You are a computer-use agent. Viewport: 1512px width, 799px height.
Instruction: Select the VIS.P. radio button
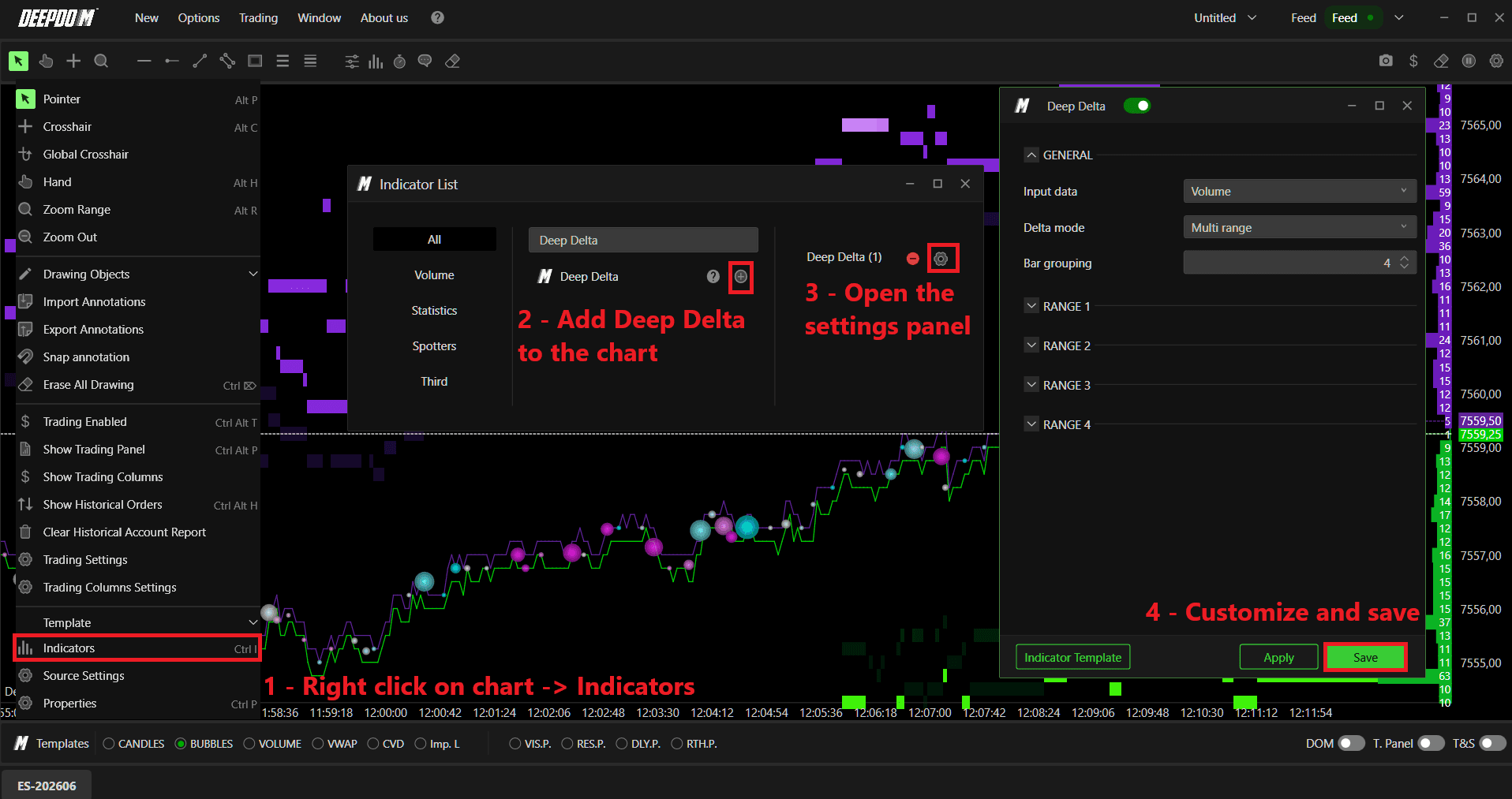515,743
